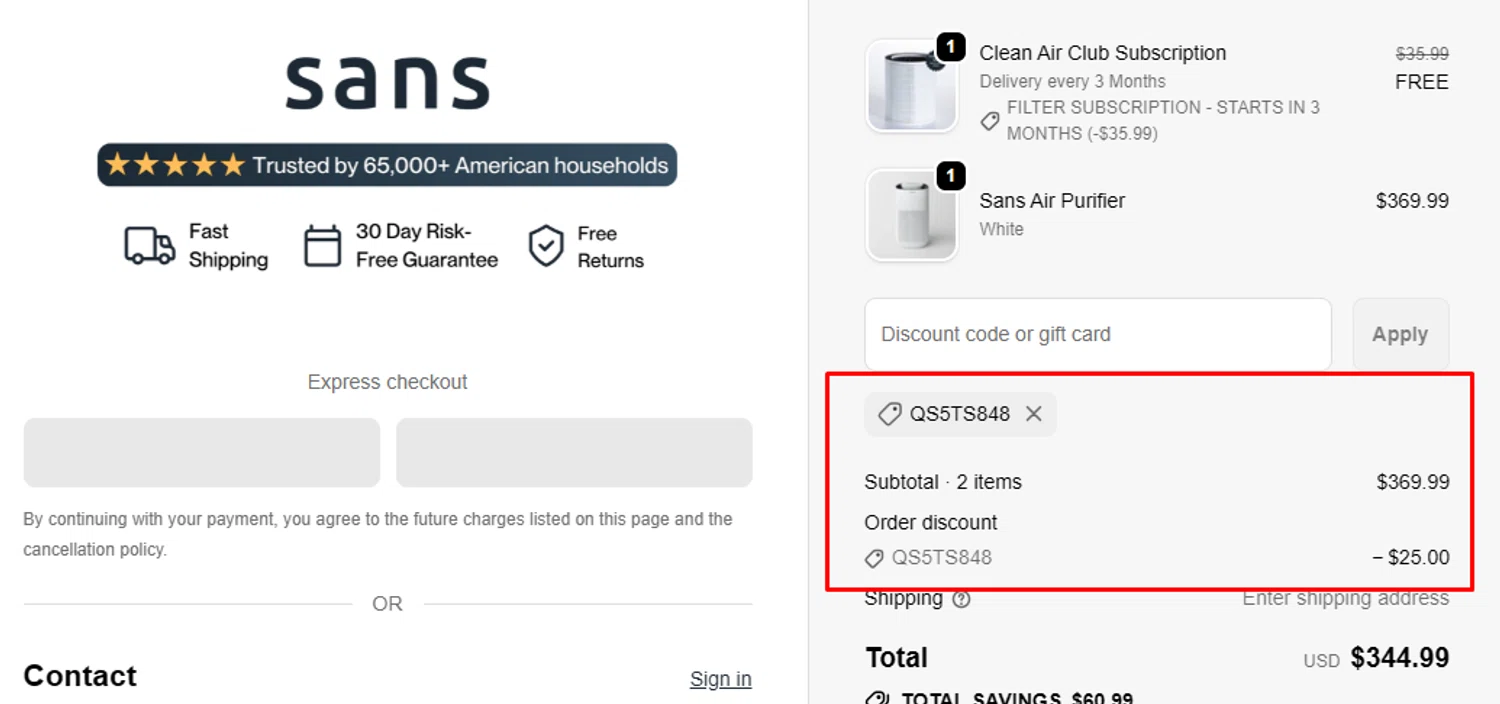Click the left express checkout button
Viewport: 1500px width, 704px height.
pyautogui.click(x=202, y=452)
